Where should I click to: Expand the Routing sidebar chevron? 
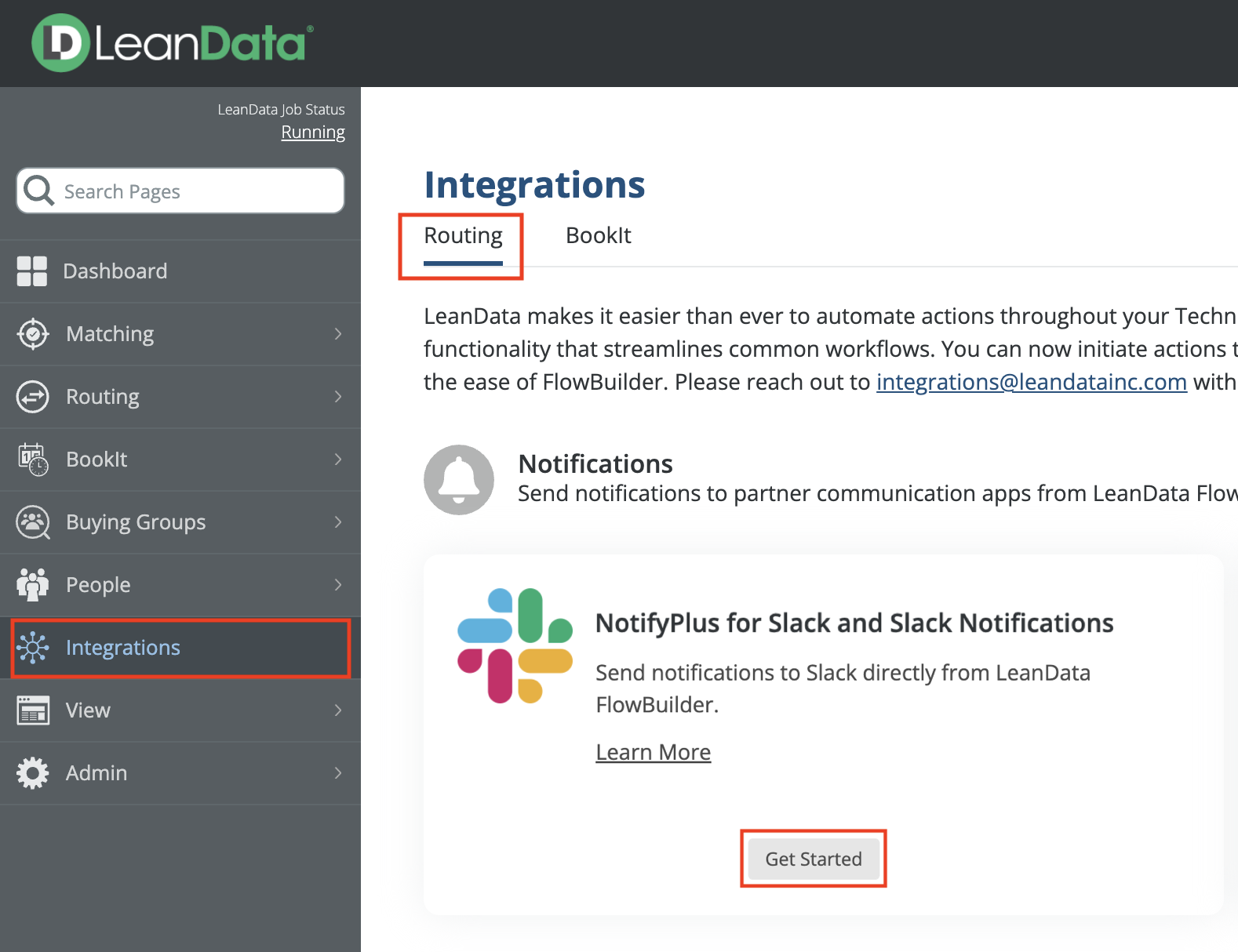[x=338, y=397]
